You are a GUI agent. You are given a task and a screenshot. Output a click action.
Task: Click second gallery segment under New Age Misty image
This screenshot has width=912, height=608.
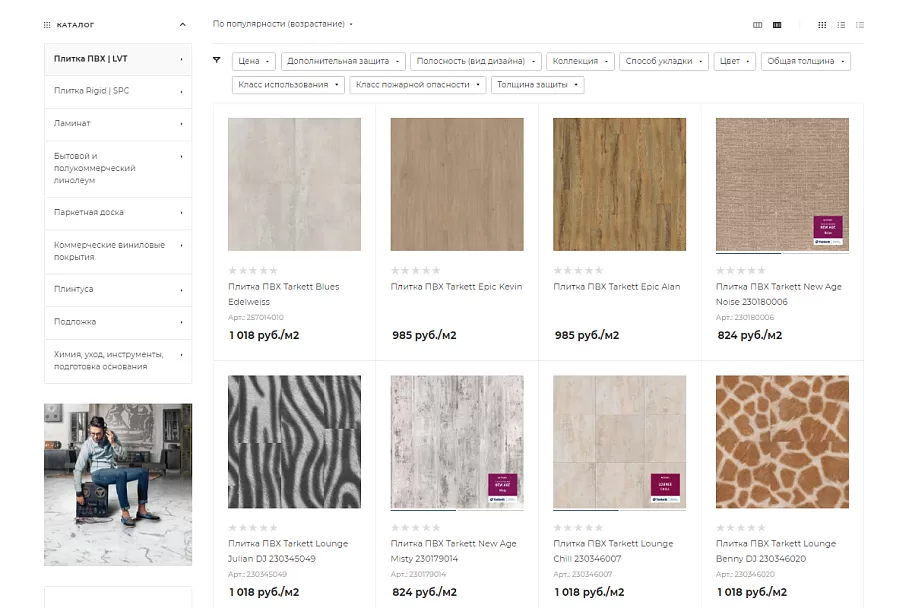490,511
